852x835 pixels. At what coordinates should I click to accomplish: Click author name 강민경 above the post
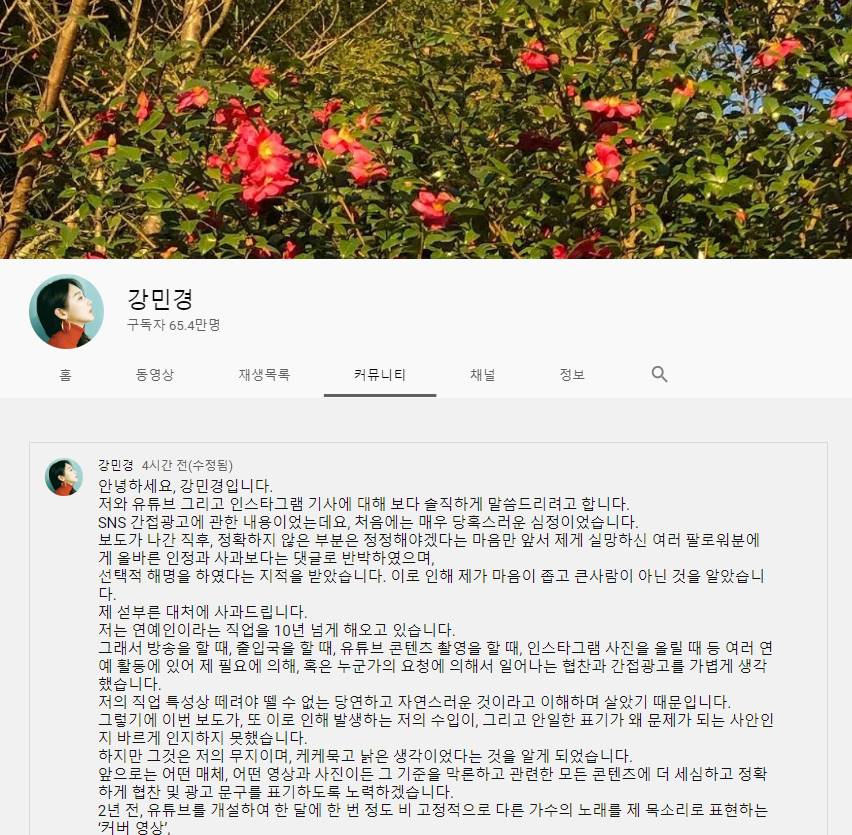coord(116,465)
